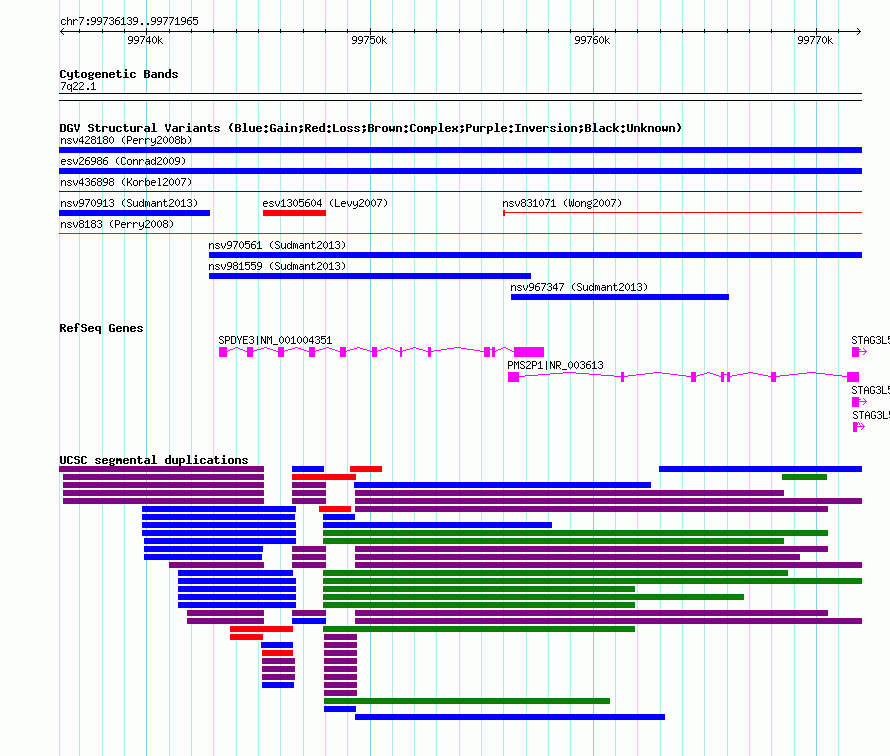Viewport: 890px width, 756px height.
Task: Open gene SPDYE3|NM_001004351 label
Action: [x=275, y=340]
